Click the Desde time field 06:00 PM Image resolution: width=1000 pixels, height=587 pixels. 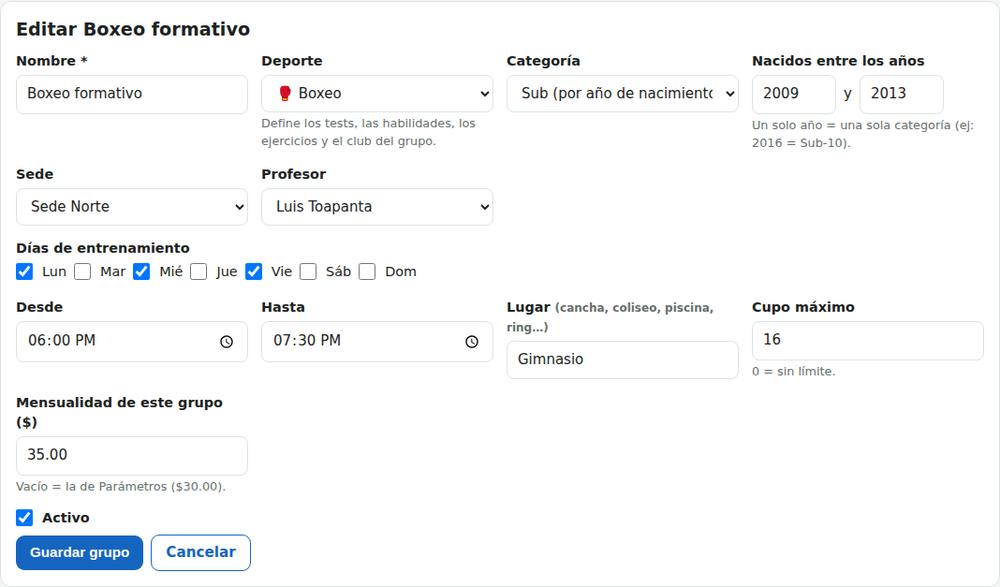click(132, 341)
